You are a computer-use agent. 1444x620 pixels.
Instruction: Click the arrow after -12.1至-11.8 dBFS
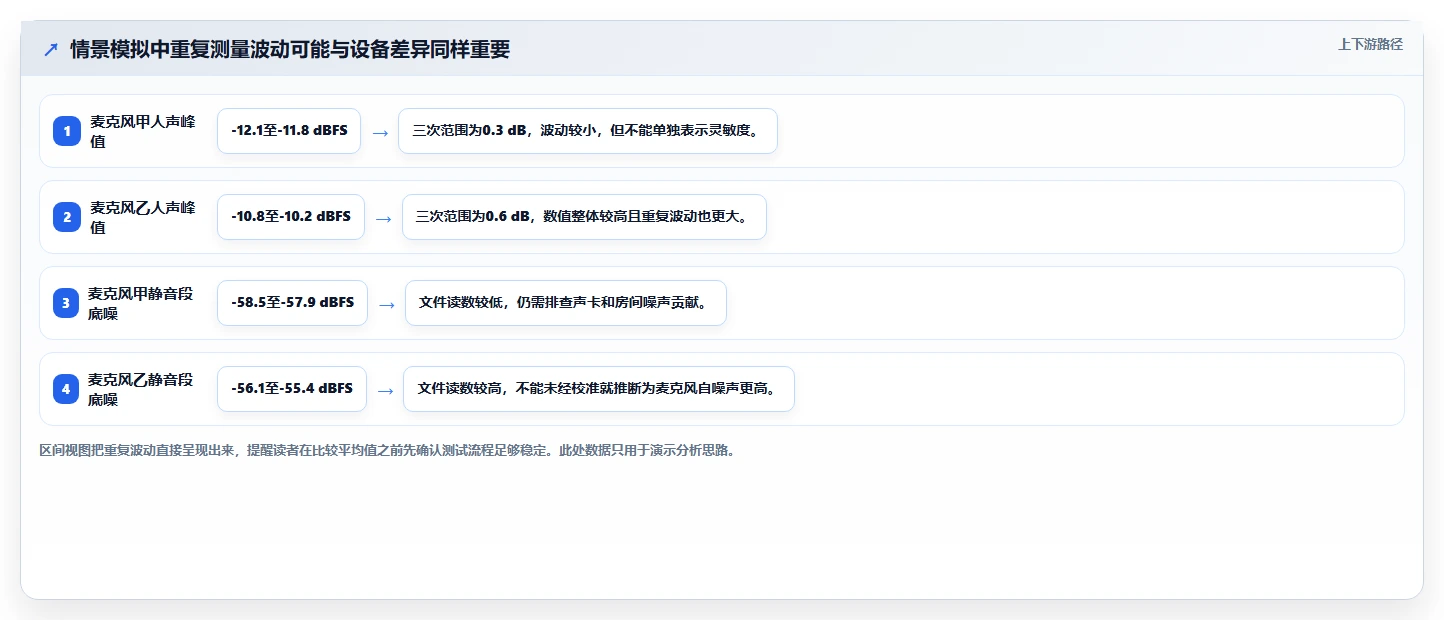point(380,132)
